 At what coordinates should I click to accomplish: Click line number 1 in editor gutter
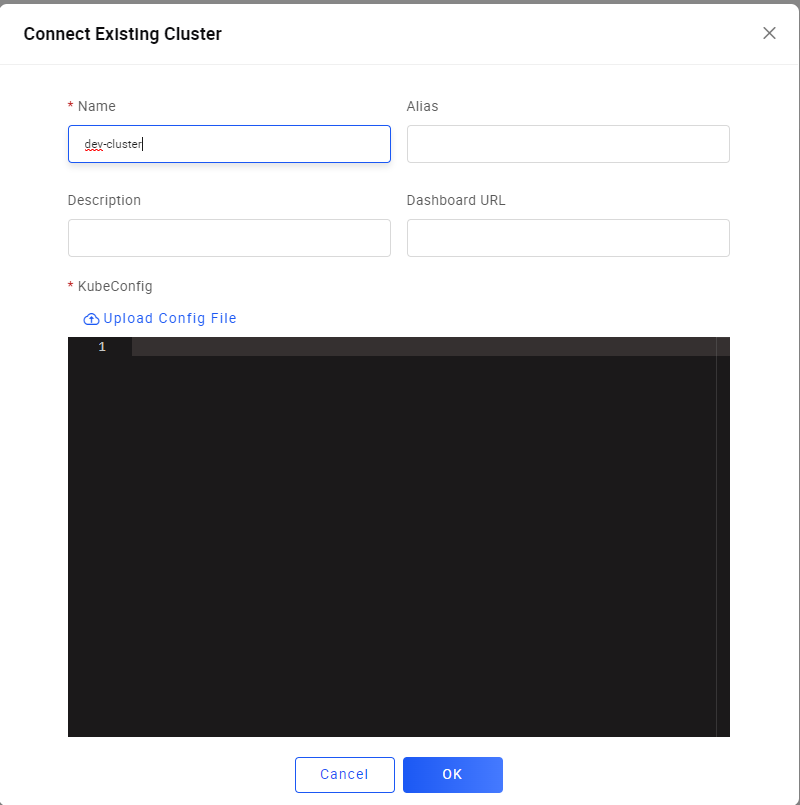(x=102, y=347)
